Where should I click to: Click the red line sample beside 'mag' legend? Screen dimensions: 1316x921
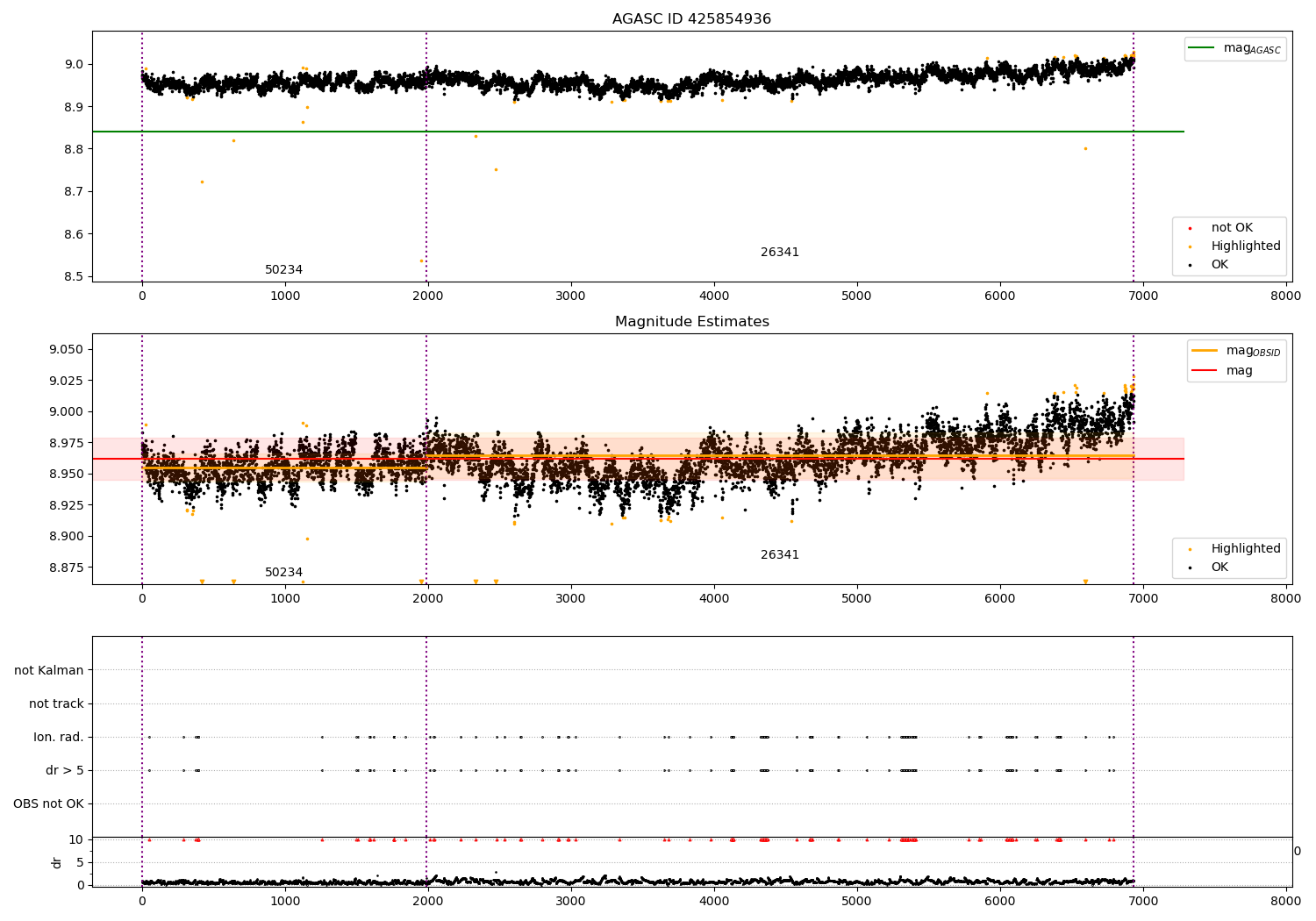click(1205, 370)
